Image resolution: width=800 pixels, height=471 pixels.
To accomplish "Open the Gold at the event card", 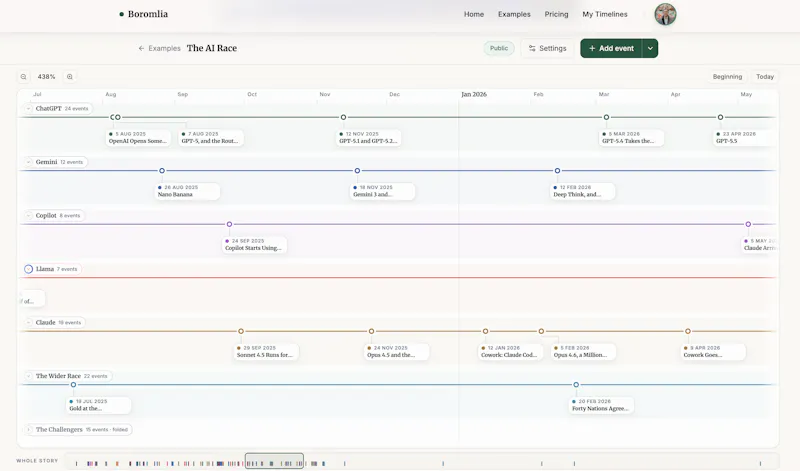I will [x=99, y=405].
